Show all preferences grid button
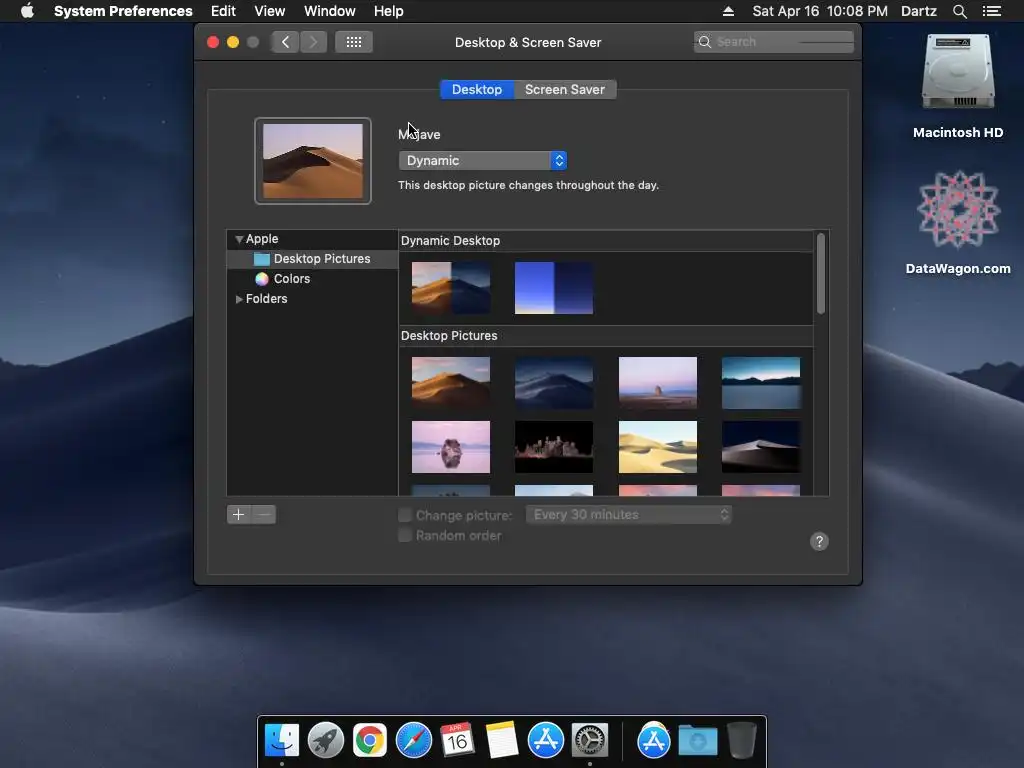 click(x=353, y=42)
